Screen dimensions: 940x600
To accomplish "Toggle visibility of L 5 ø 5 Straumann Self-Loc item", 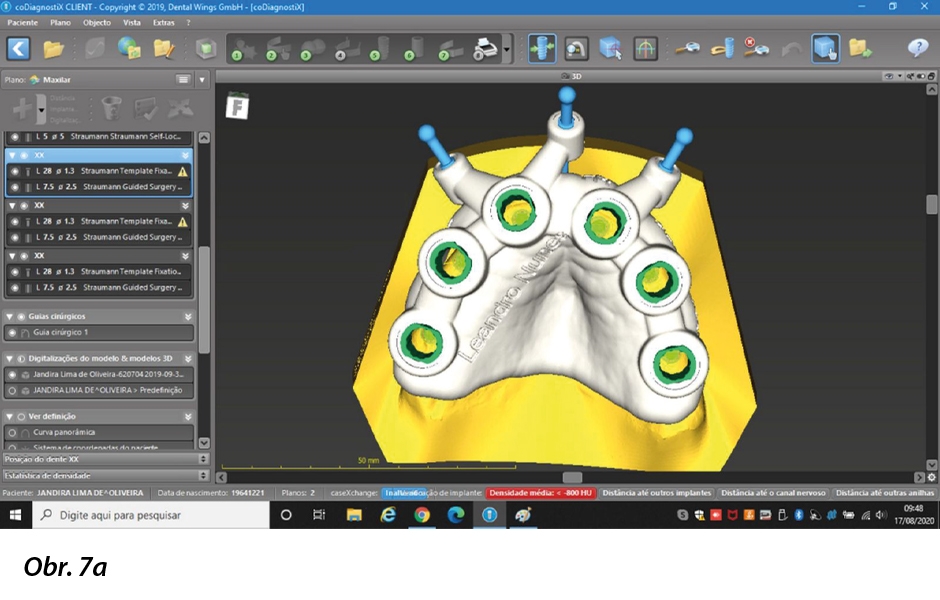I will click(15, 137).
